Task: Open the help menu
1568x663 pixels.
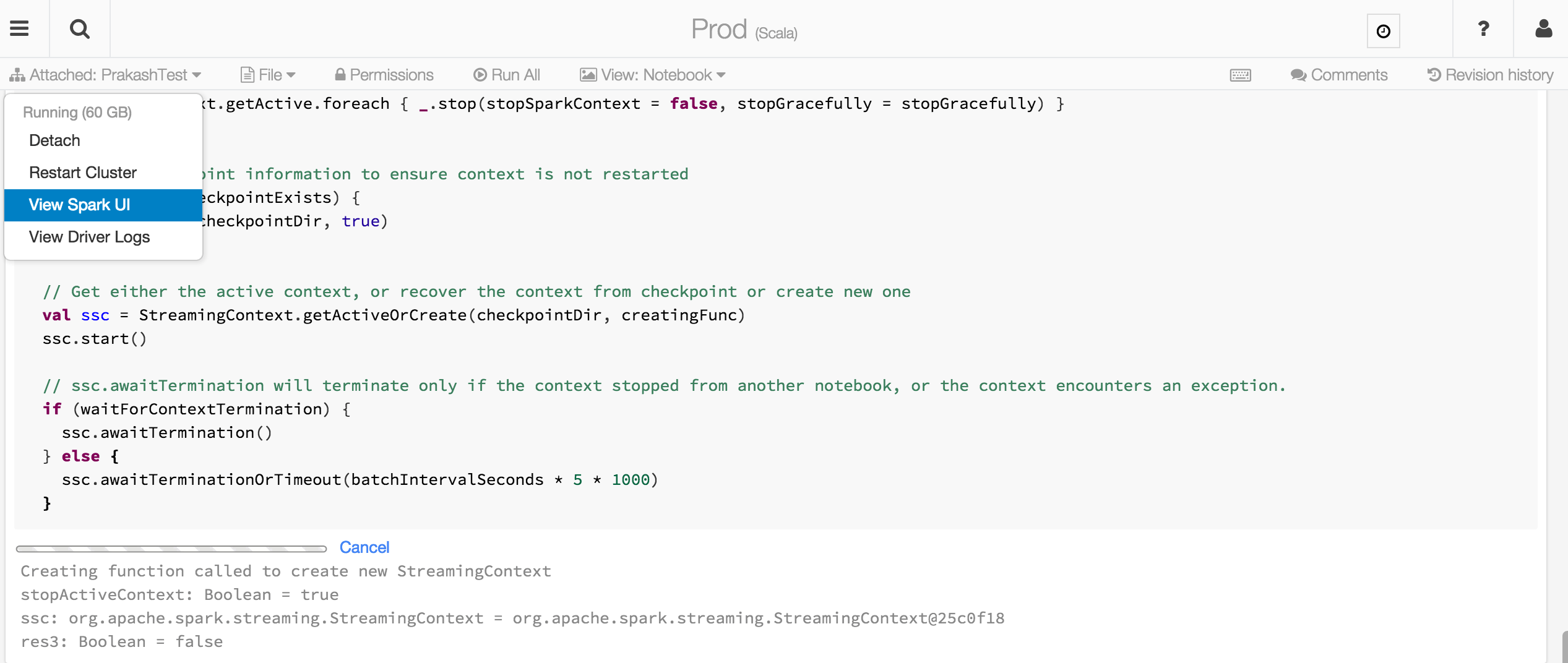Action: tap(1483, 28)
